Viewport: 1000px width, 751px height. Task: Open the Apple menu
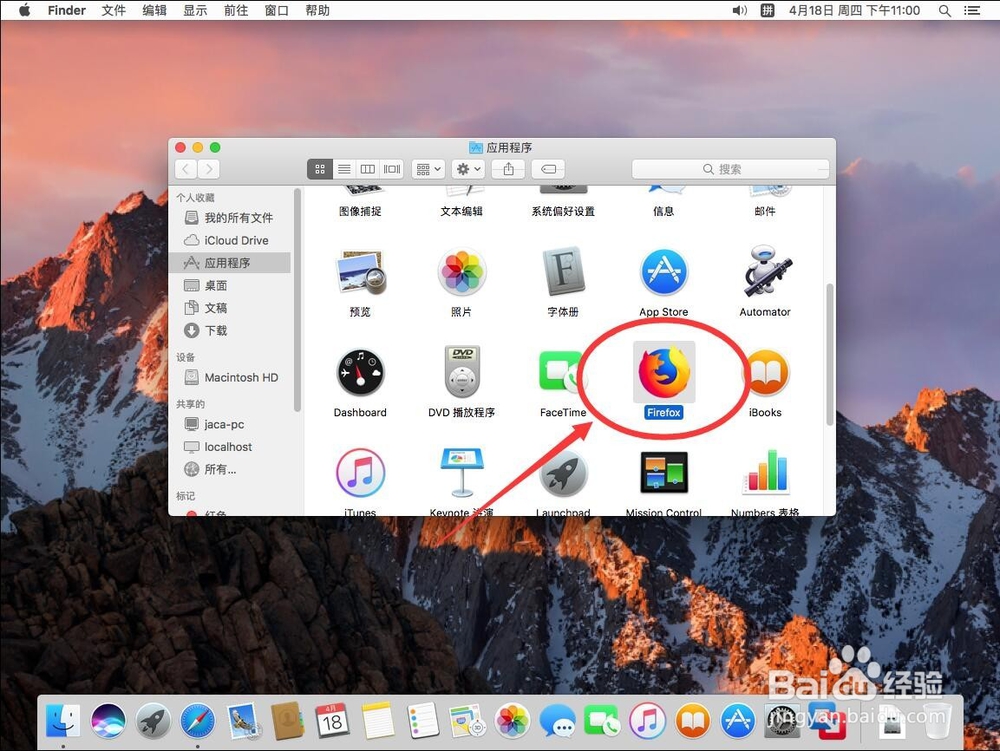pos(24,10)
